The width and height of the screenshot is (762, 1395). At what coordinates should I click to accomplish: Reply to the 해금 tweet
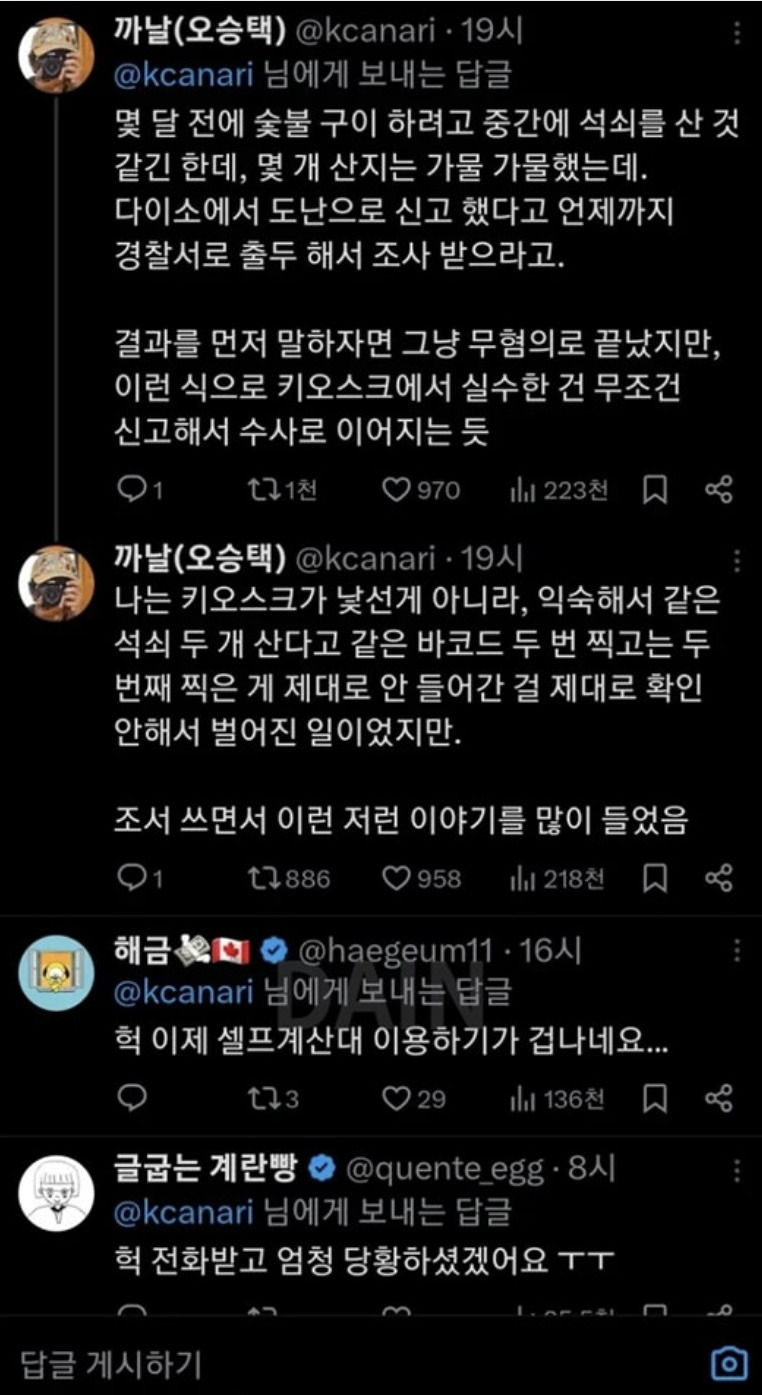[x=131, y=1098]
